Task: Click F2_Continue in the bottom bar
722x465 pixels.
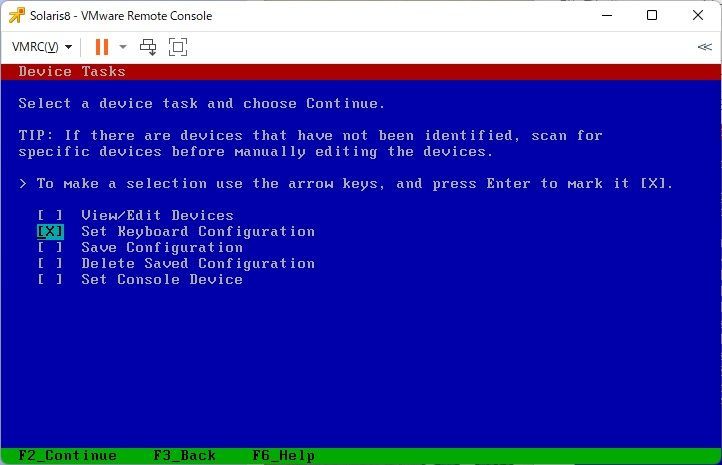Action: tap(68, 455)
